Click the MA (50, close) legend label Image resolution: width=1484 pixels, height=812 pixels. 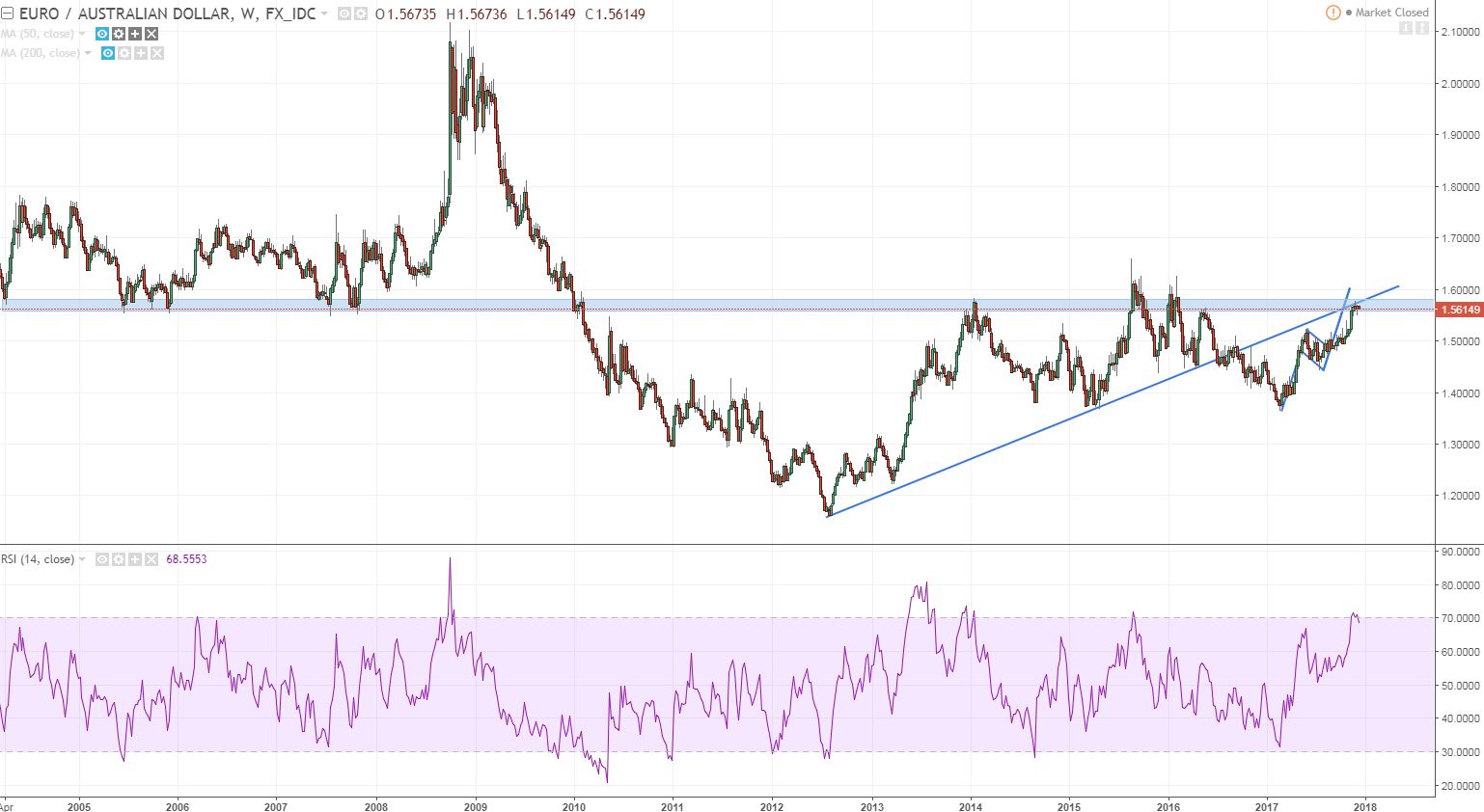click(x=38, y=34)
